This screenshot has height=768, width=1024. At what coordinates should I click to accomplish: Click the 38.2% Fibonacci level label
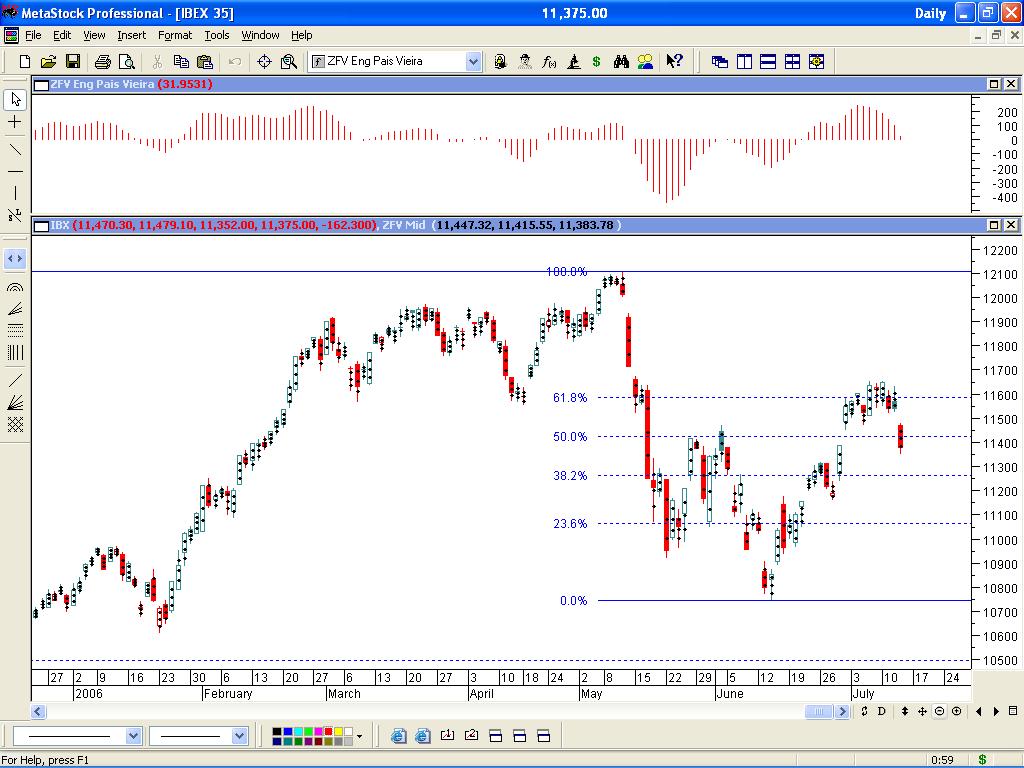click(x=570, y=476)
